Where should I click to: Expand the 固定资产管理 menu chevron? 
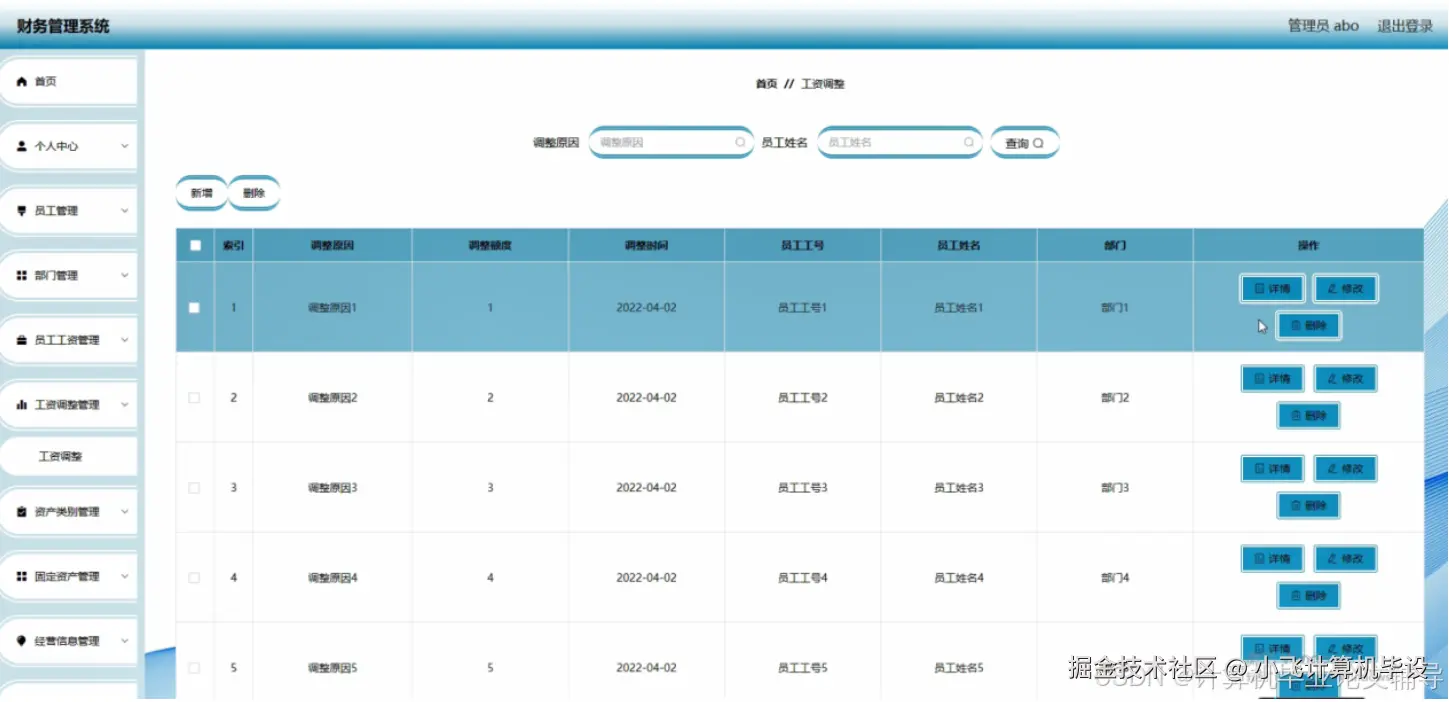click(x=125, y=577)
